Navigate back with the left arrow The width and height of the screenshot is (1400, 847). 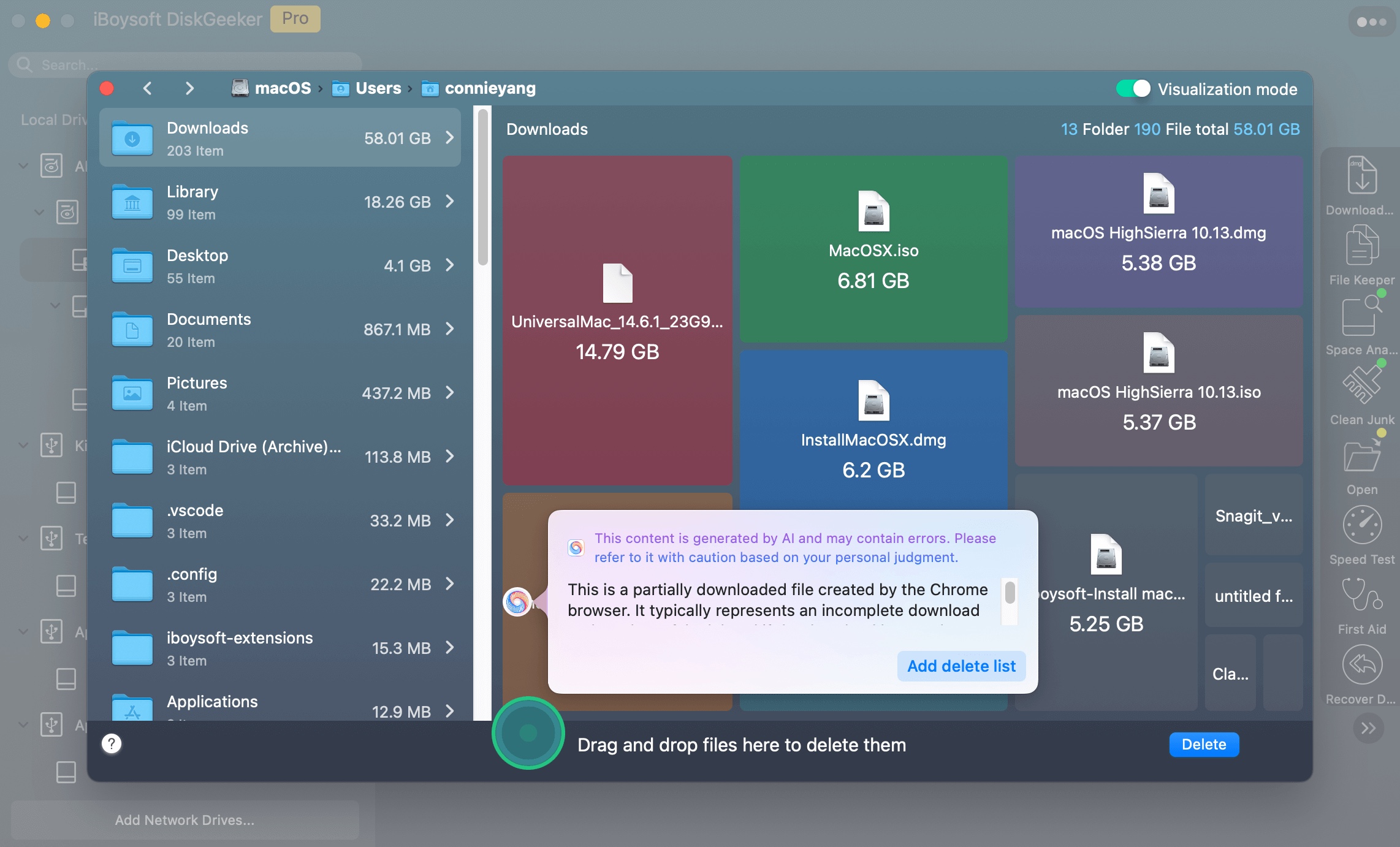pos(148,88)
